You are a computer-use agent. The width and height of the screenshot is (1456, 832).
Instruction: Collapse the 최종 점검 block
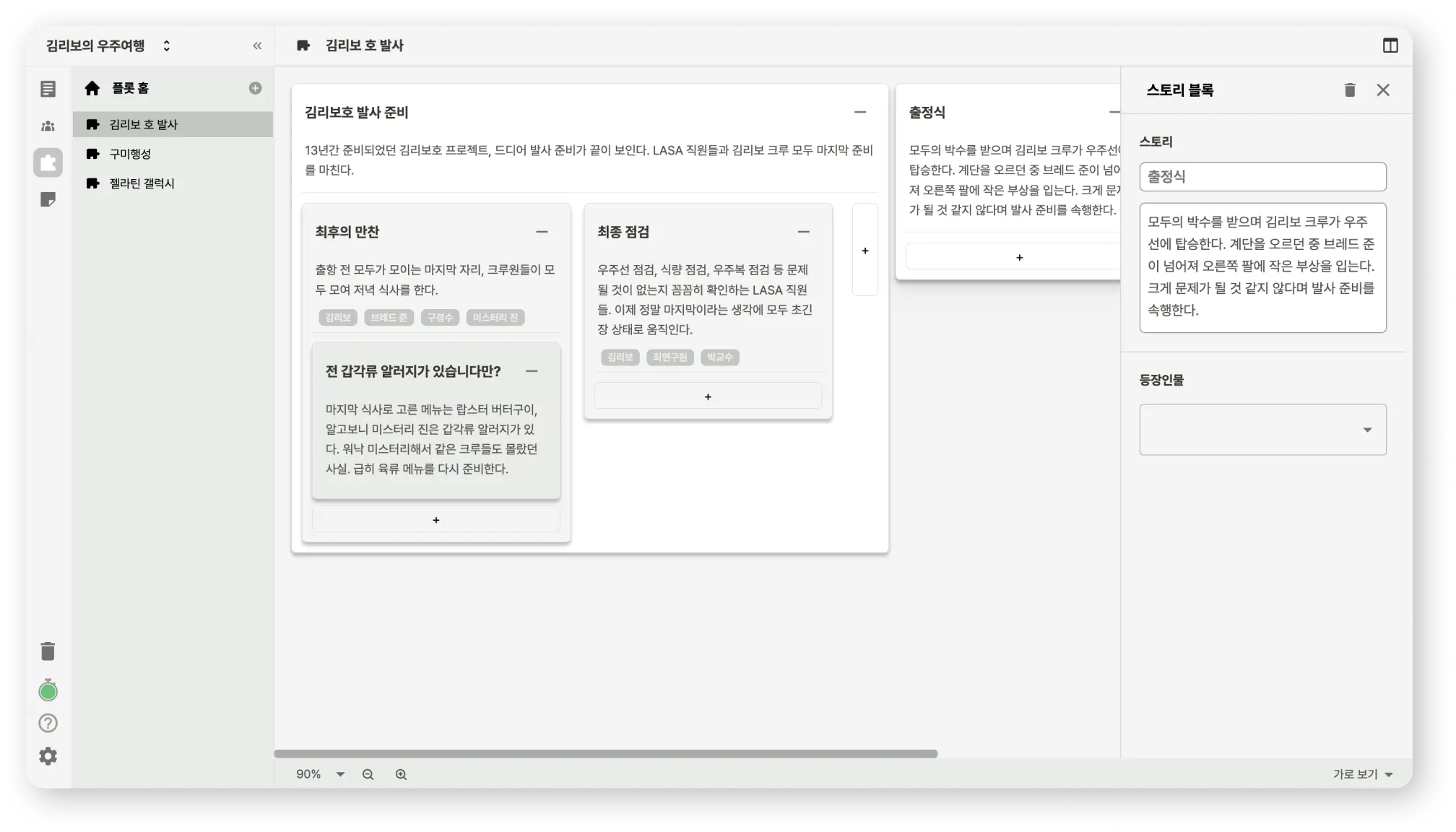[803, 232]
